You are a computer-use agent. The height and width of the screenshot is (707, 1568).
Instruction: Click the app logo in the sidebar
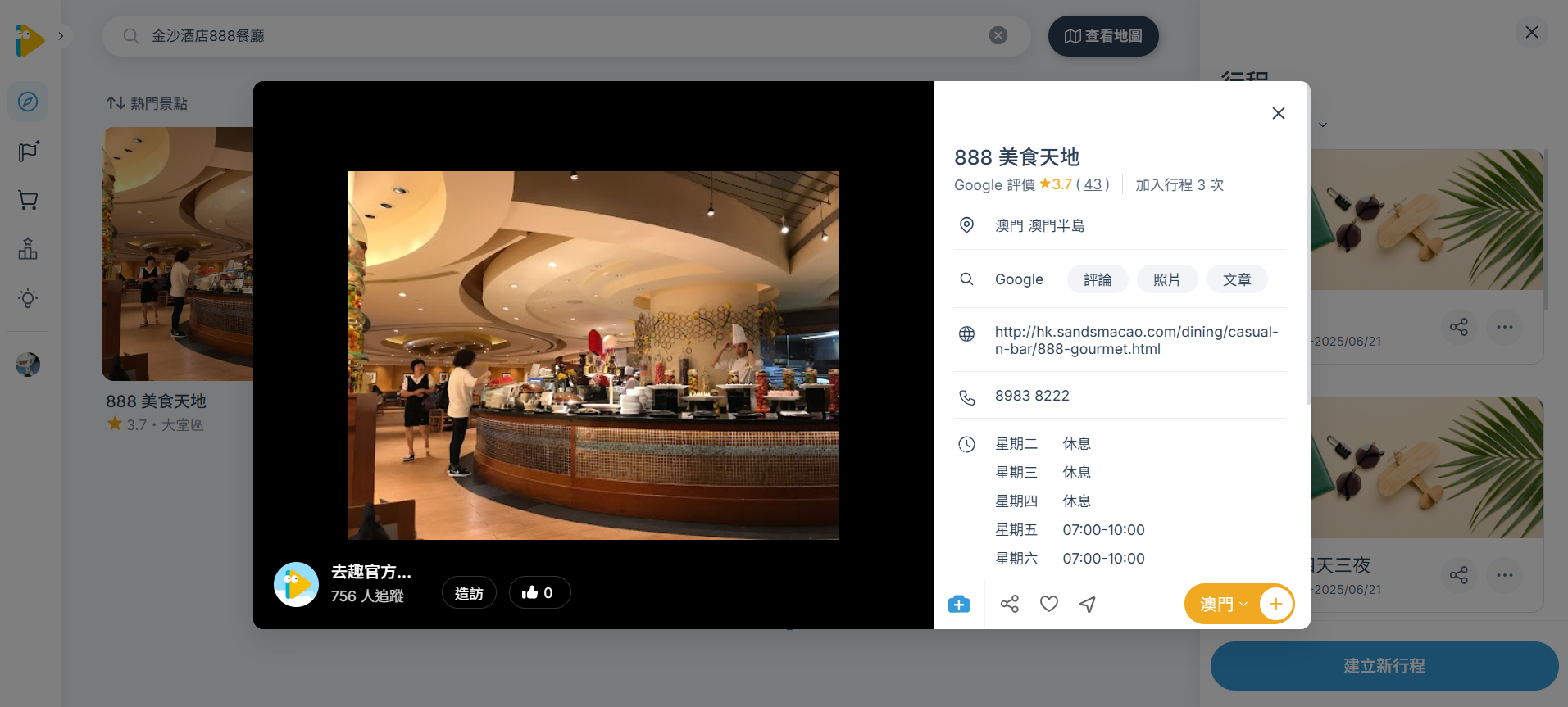click(30, 40)
